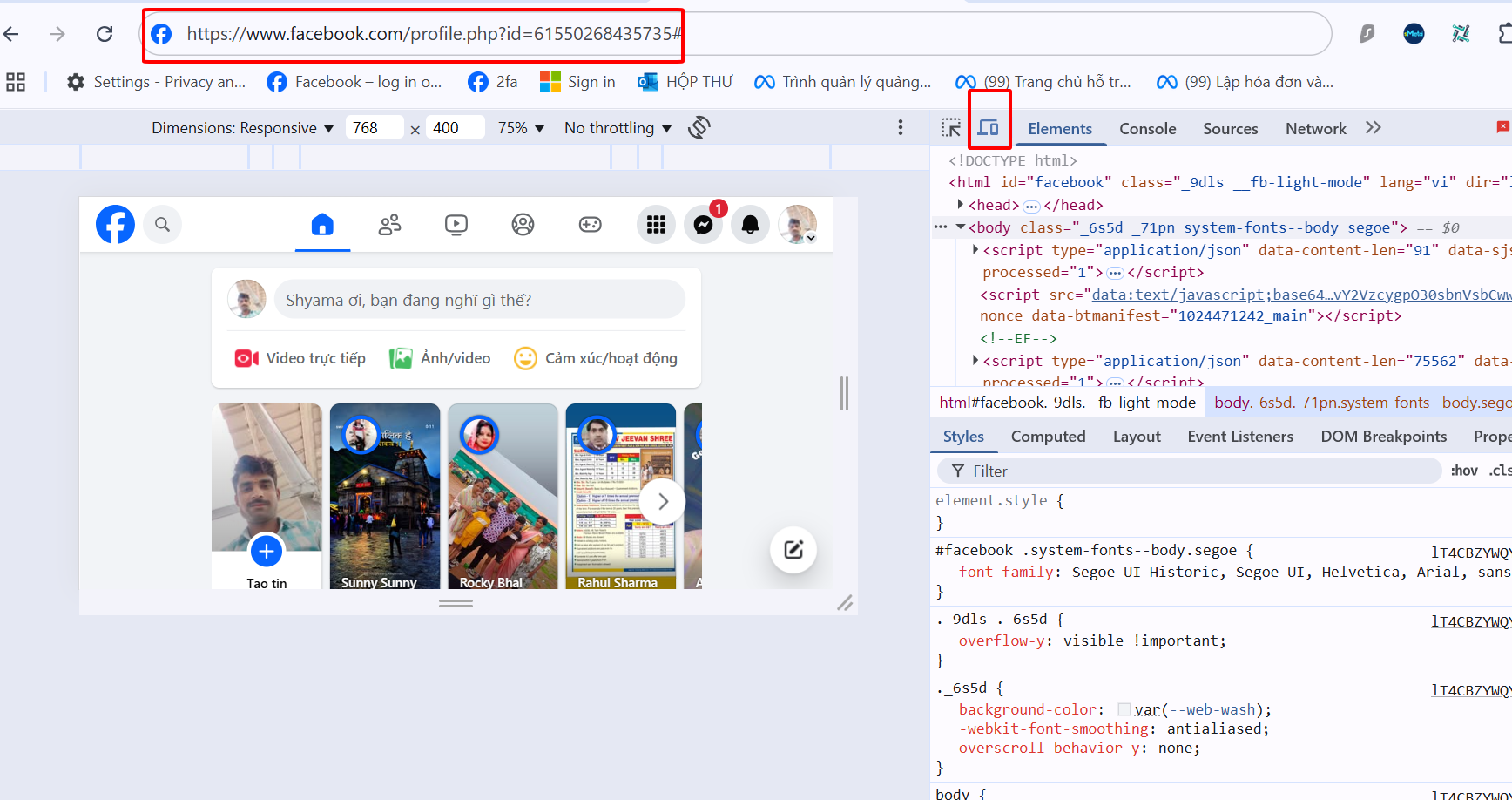This screenshot has width=1512, height=800.
Task: Toggle the :hov element state button
Action: click(1464, 471)
